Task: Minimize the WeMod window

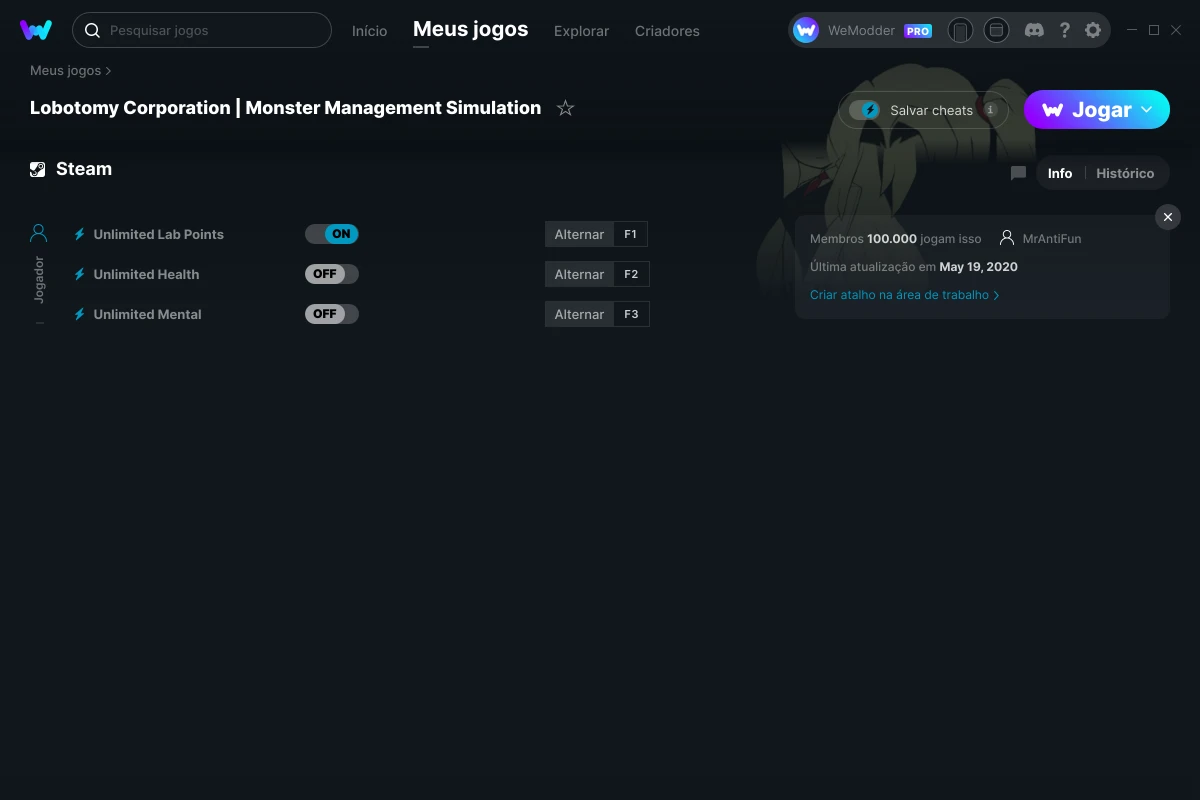Action: [x=1132, y=30]
